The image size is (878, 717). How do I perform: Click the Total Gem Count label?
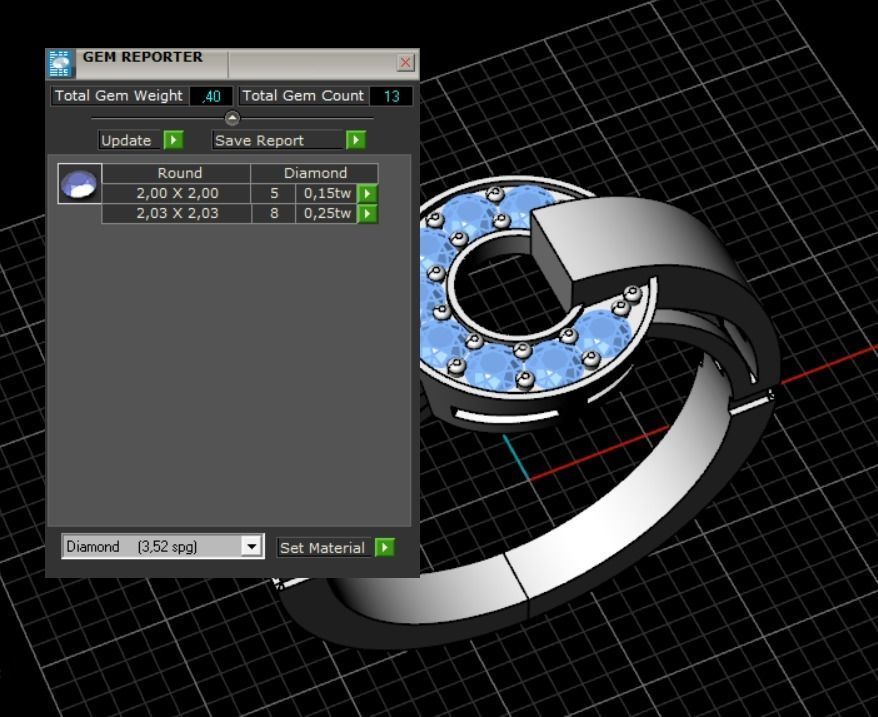(x=303, y=96)
